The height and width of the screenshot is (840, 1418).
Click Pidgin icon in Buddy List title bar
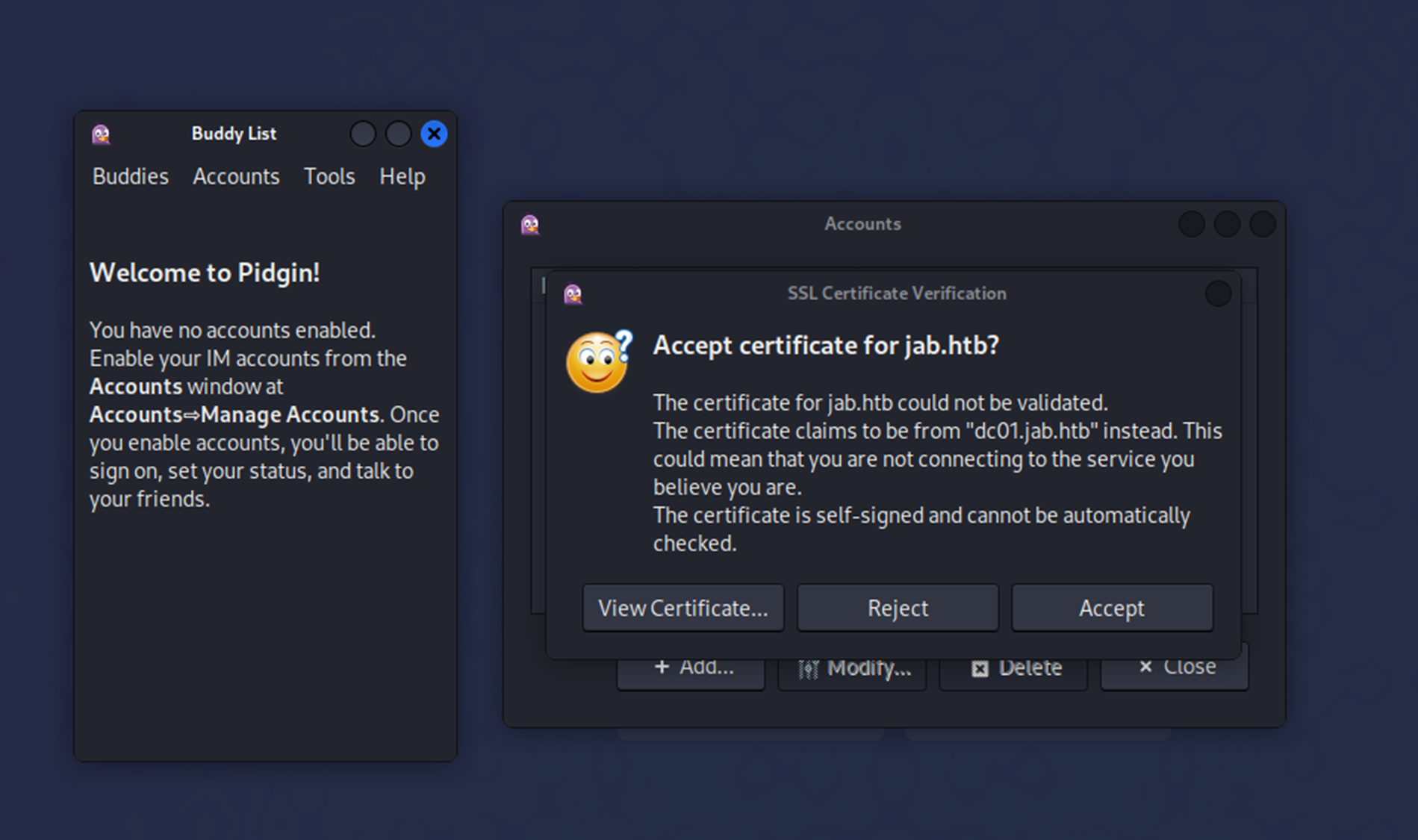click(101, 134)
